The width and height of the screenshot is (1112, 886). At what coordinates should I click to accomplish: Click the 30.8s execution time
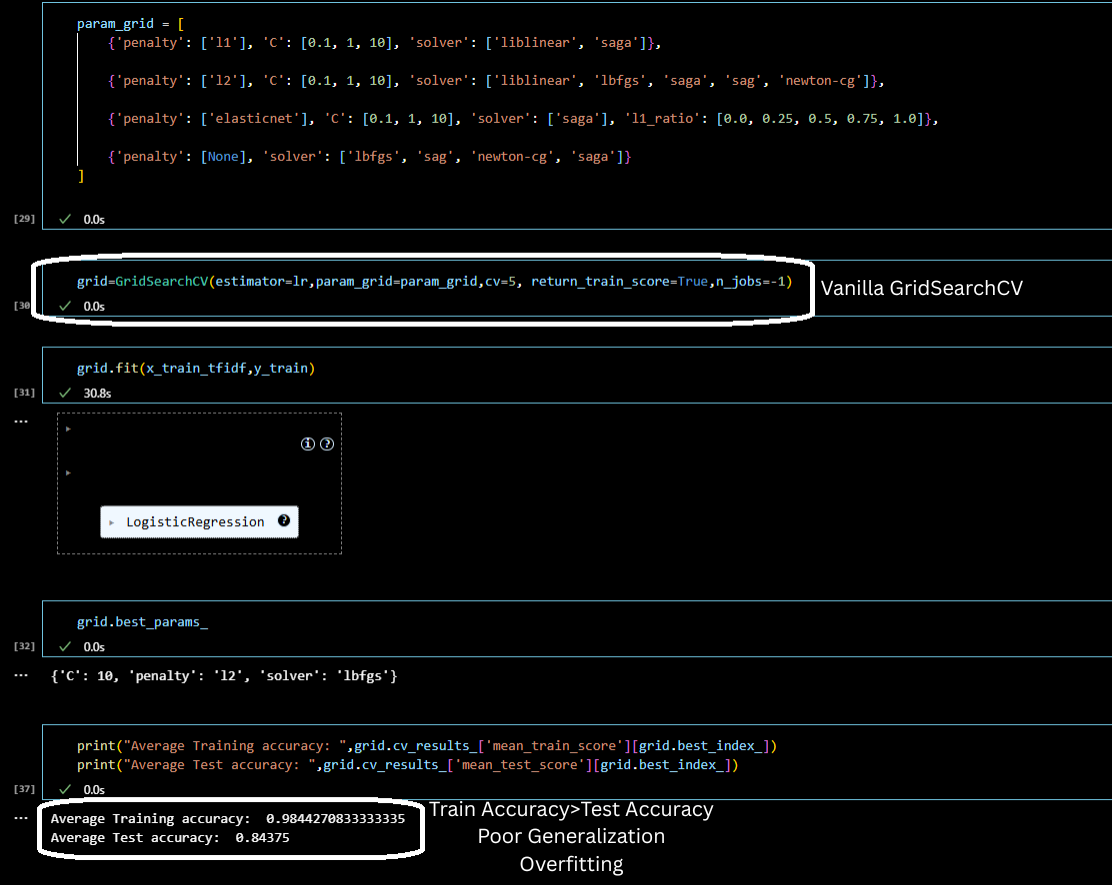pyautogui.click(x=97, y=393)
